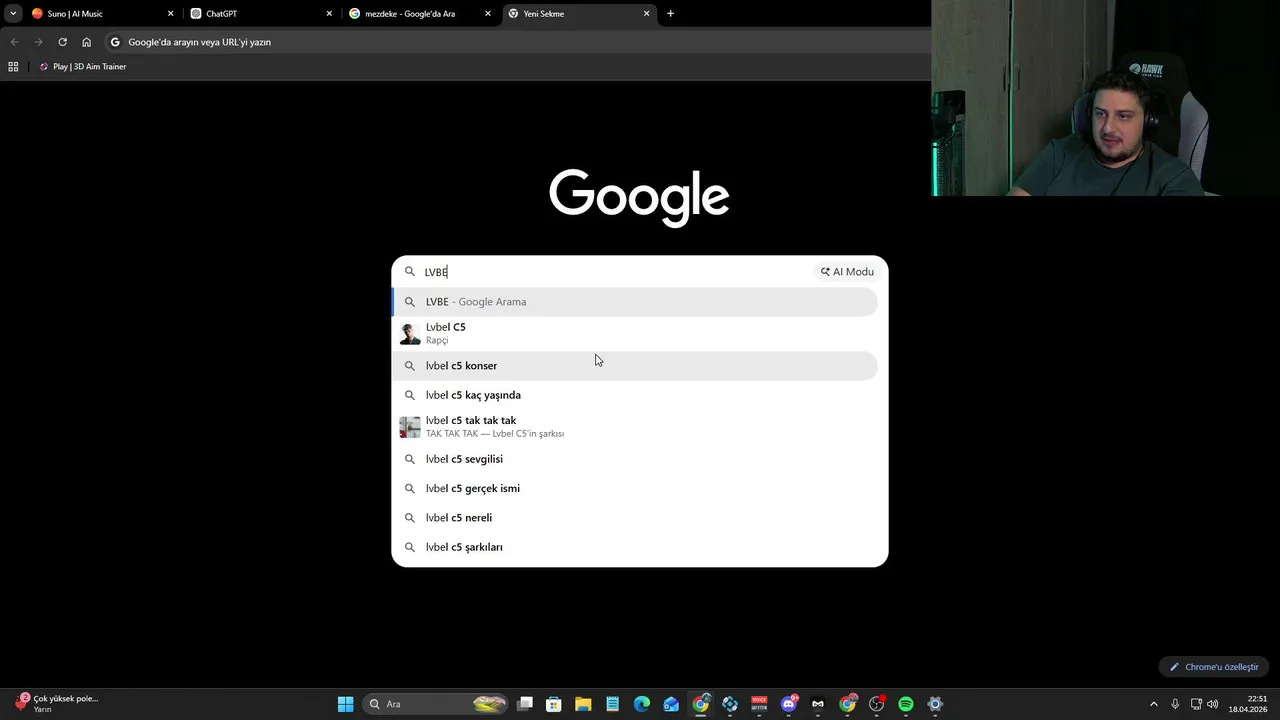The image size is (1280, 720).
Task: Open Spotify from the taskbar
Action: point(906,704)
